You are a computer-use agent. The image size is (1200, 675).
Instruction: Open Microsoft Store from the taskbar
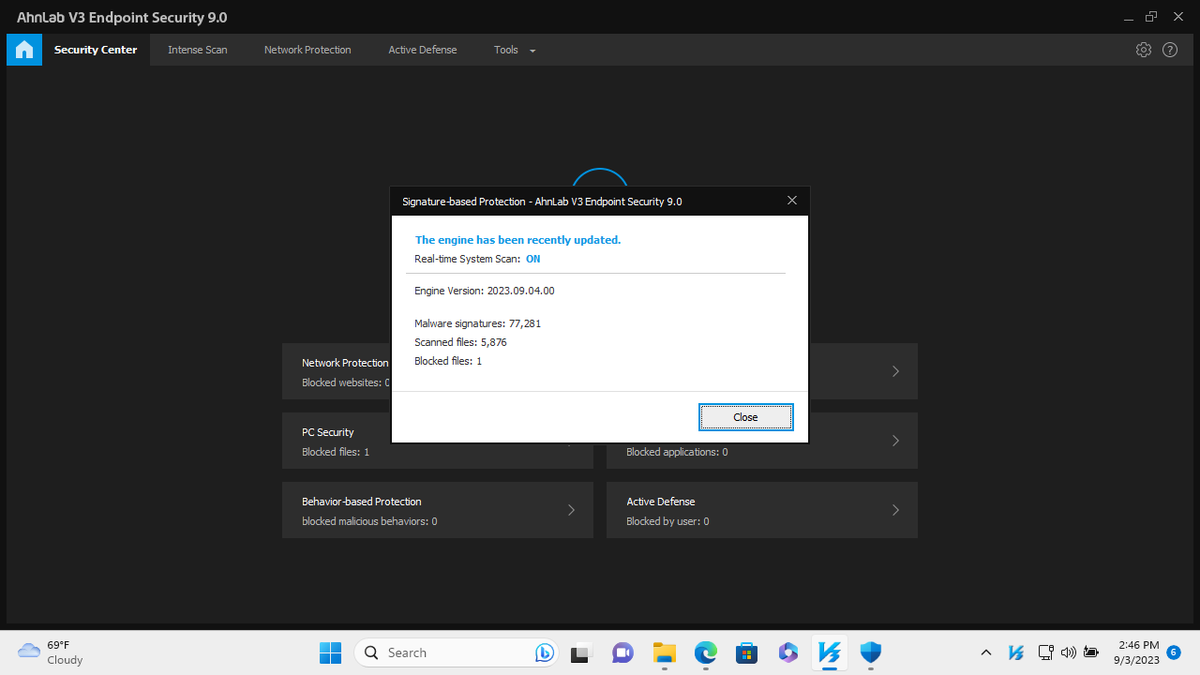pos(746,652)
